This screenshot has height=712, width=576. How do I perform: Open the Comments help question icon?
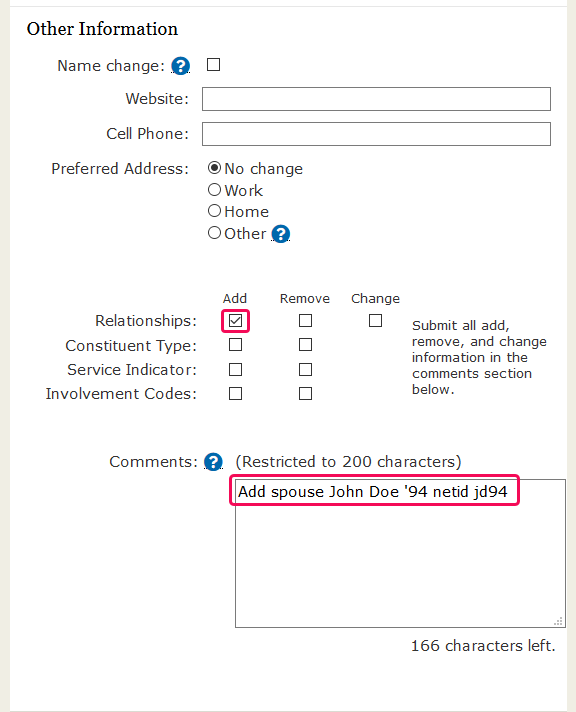click(213, 462)
